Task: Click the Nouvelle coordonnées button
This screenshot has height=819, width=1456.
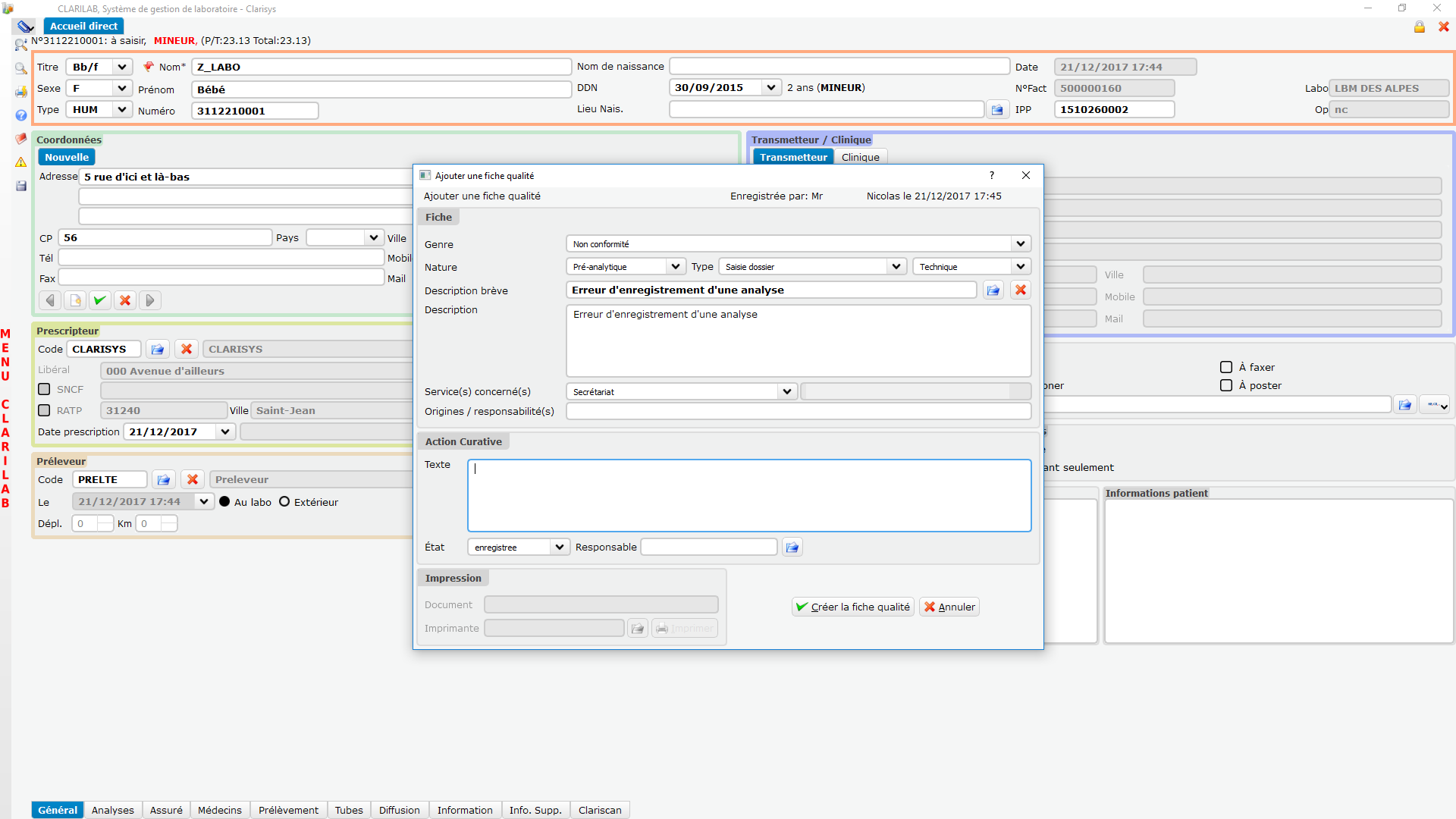Action: 67,158
